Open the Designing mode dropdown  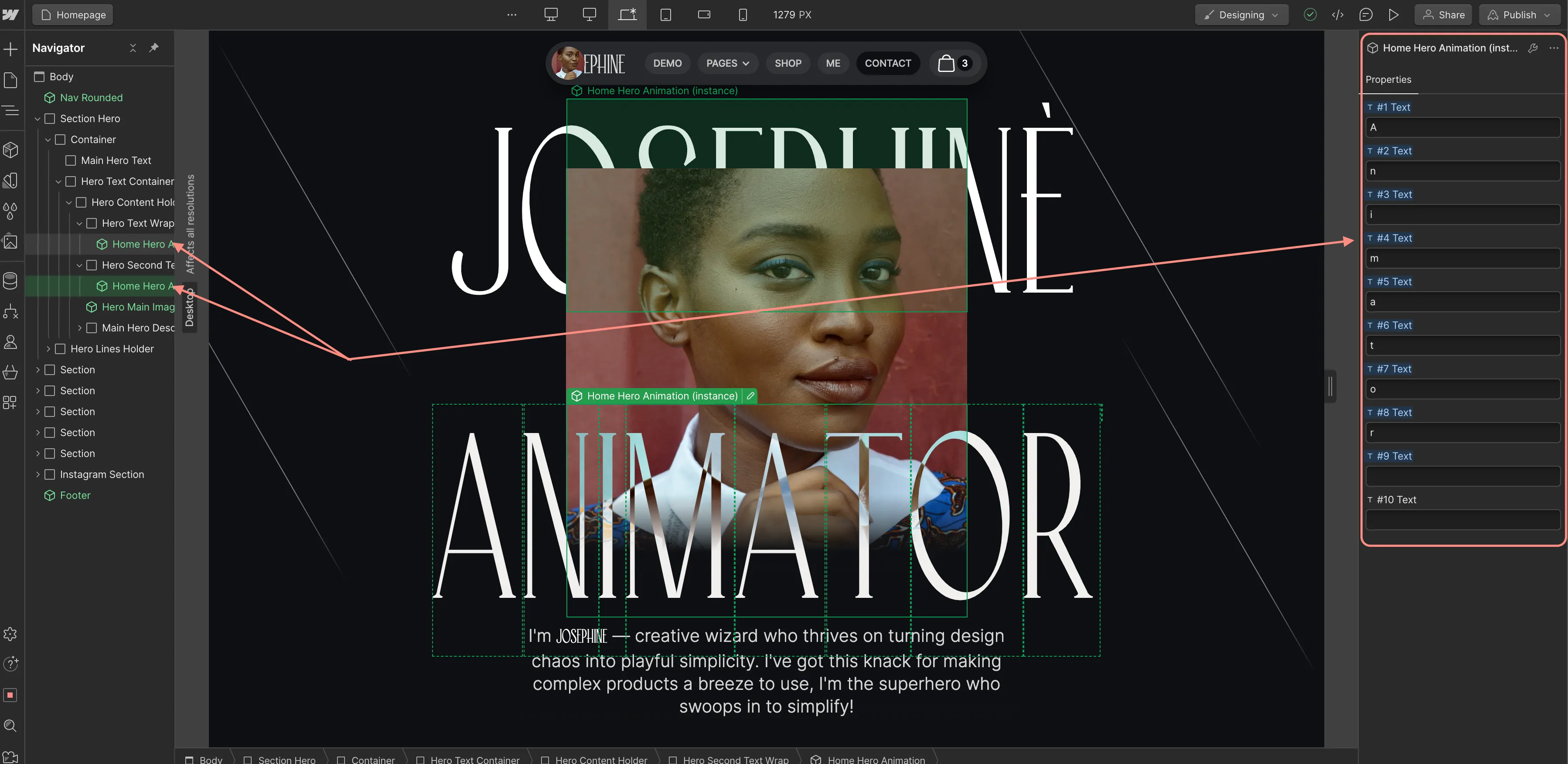[x=1241, y=15]
